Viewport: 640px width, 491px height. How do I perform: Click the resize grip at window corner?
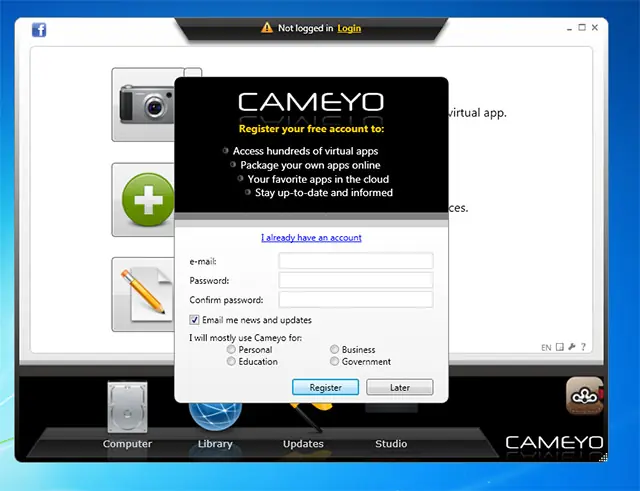click(x=604, y=458)
